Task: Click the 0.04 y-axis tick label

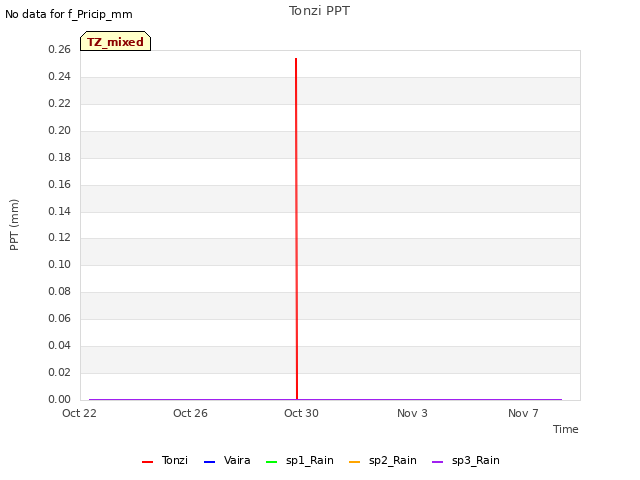Action: pos(59,345)
